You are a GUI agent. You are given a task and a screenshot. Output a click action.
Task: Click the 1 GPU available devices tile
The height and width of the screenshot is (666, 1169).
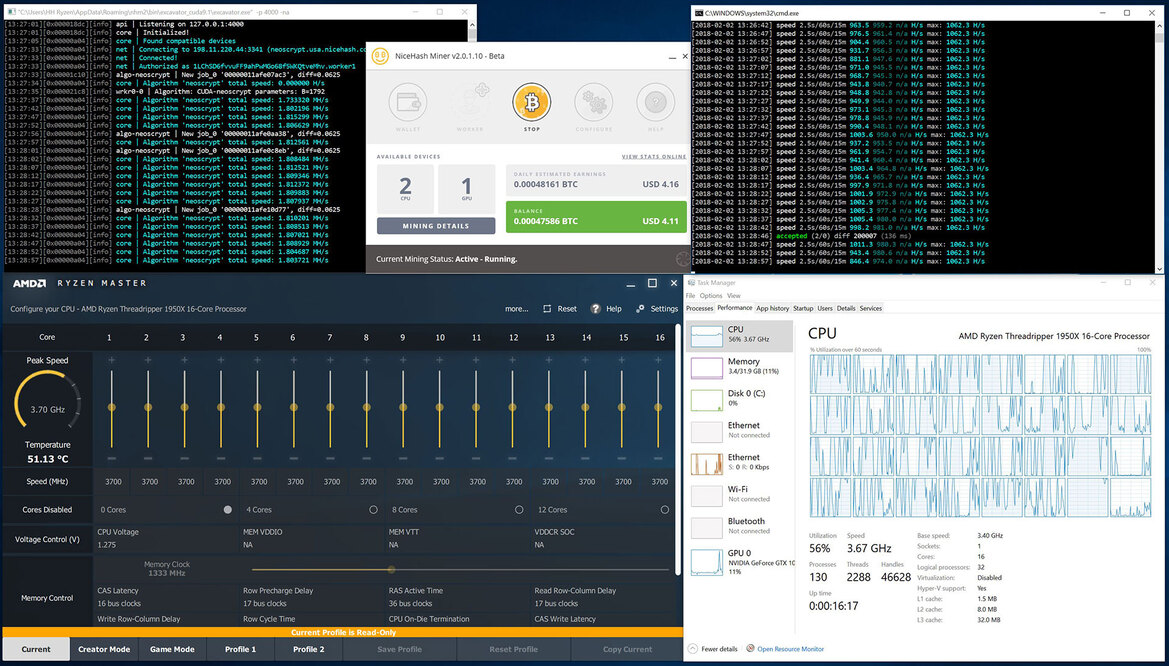point(467,189)
